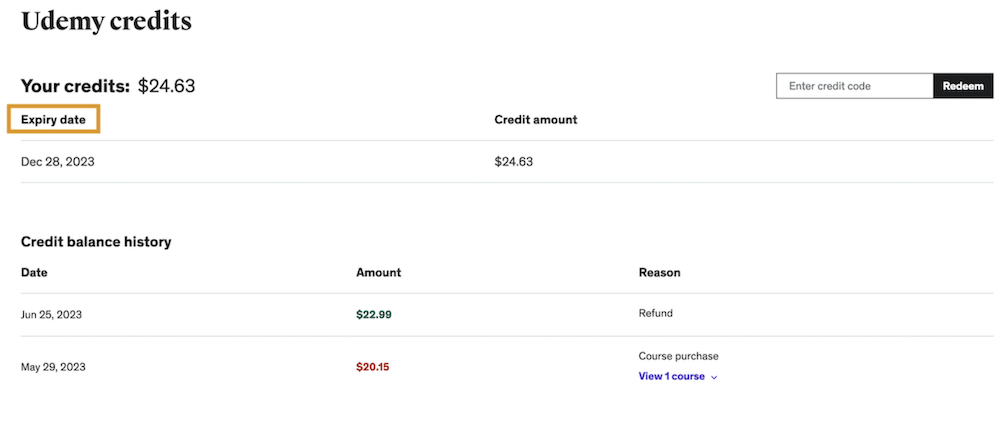Image resolution: width=1000 pixels, height=426 pixels.
Task: Focus the Enter credit code field
Action: tap(855, 86)
